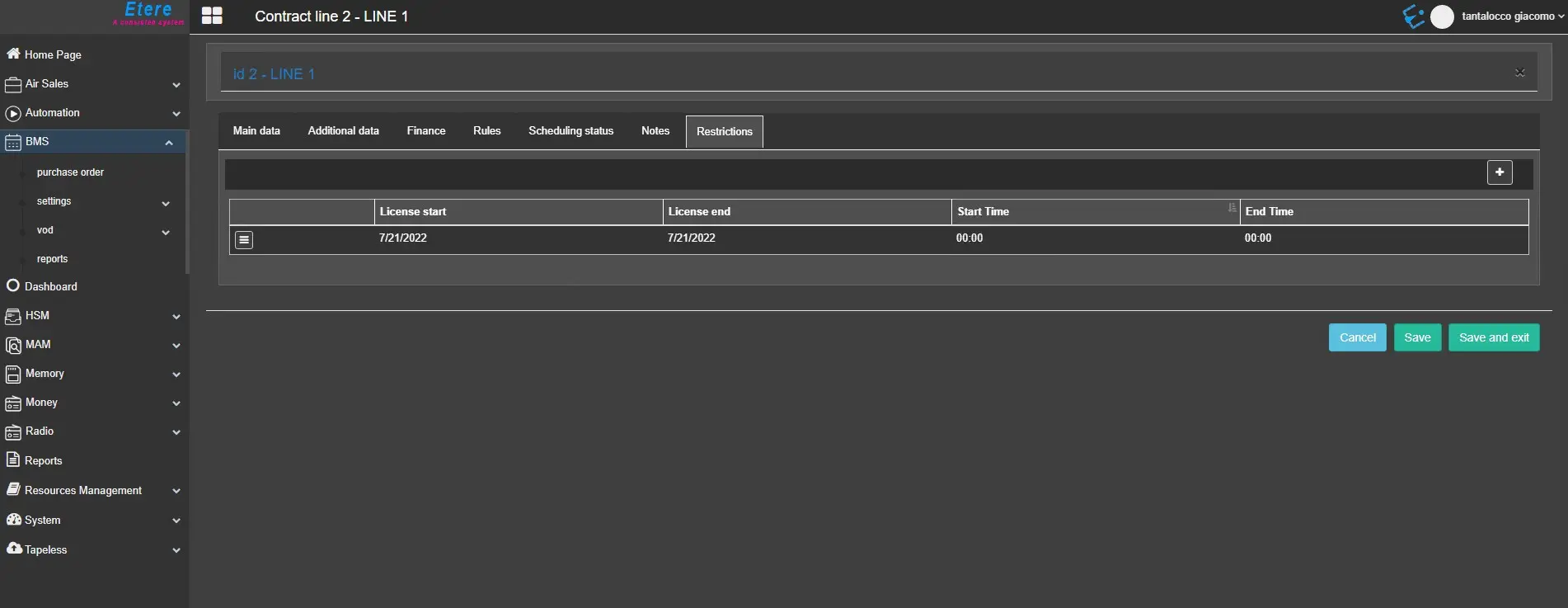The width and height of the screenshot is (1568, 608).
Task: Collapse the BMS sidebar section
Action: coord(169,142)
